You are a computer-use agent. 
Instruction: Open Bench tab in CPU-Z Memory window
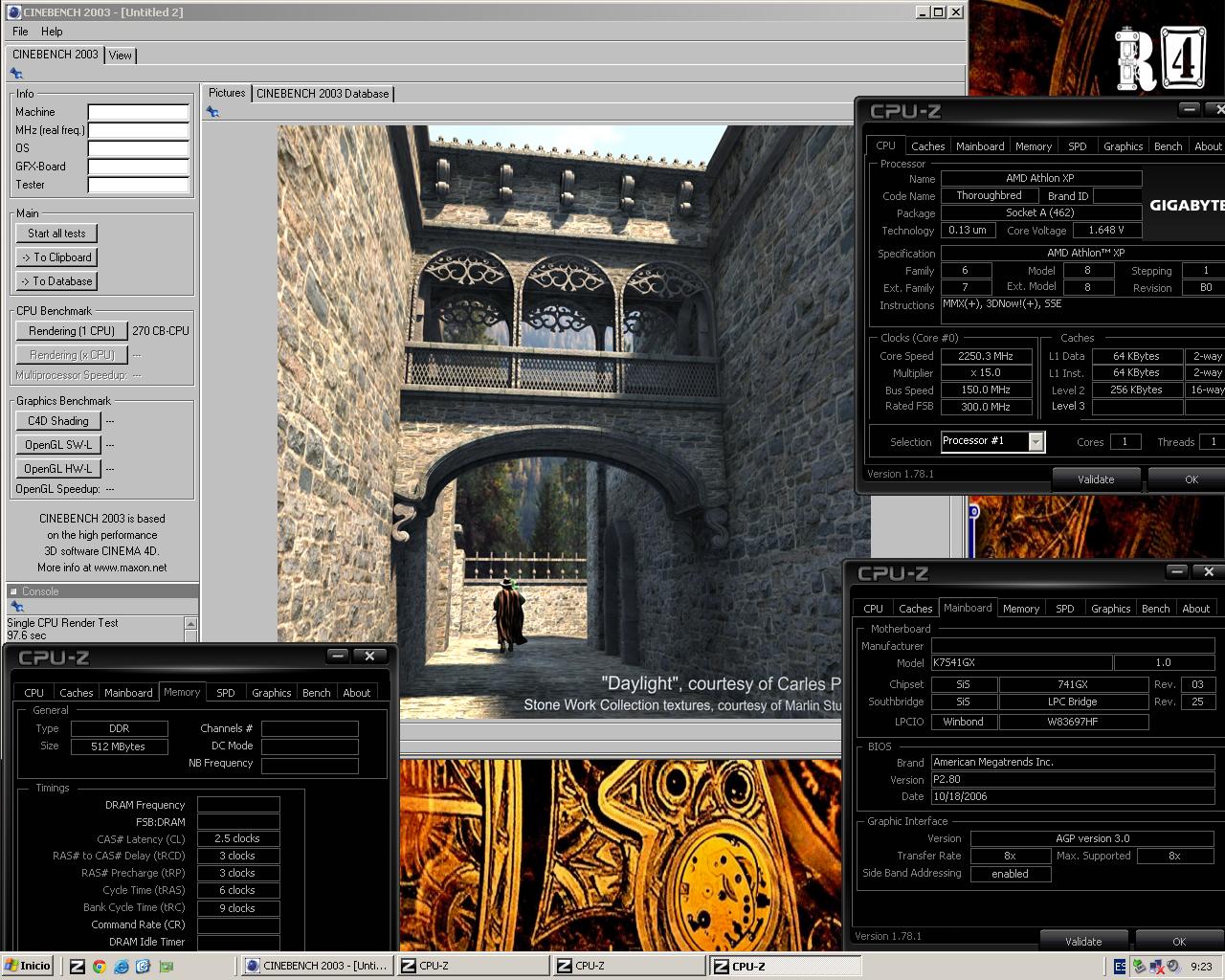[x=316, y=693]
